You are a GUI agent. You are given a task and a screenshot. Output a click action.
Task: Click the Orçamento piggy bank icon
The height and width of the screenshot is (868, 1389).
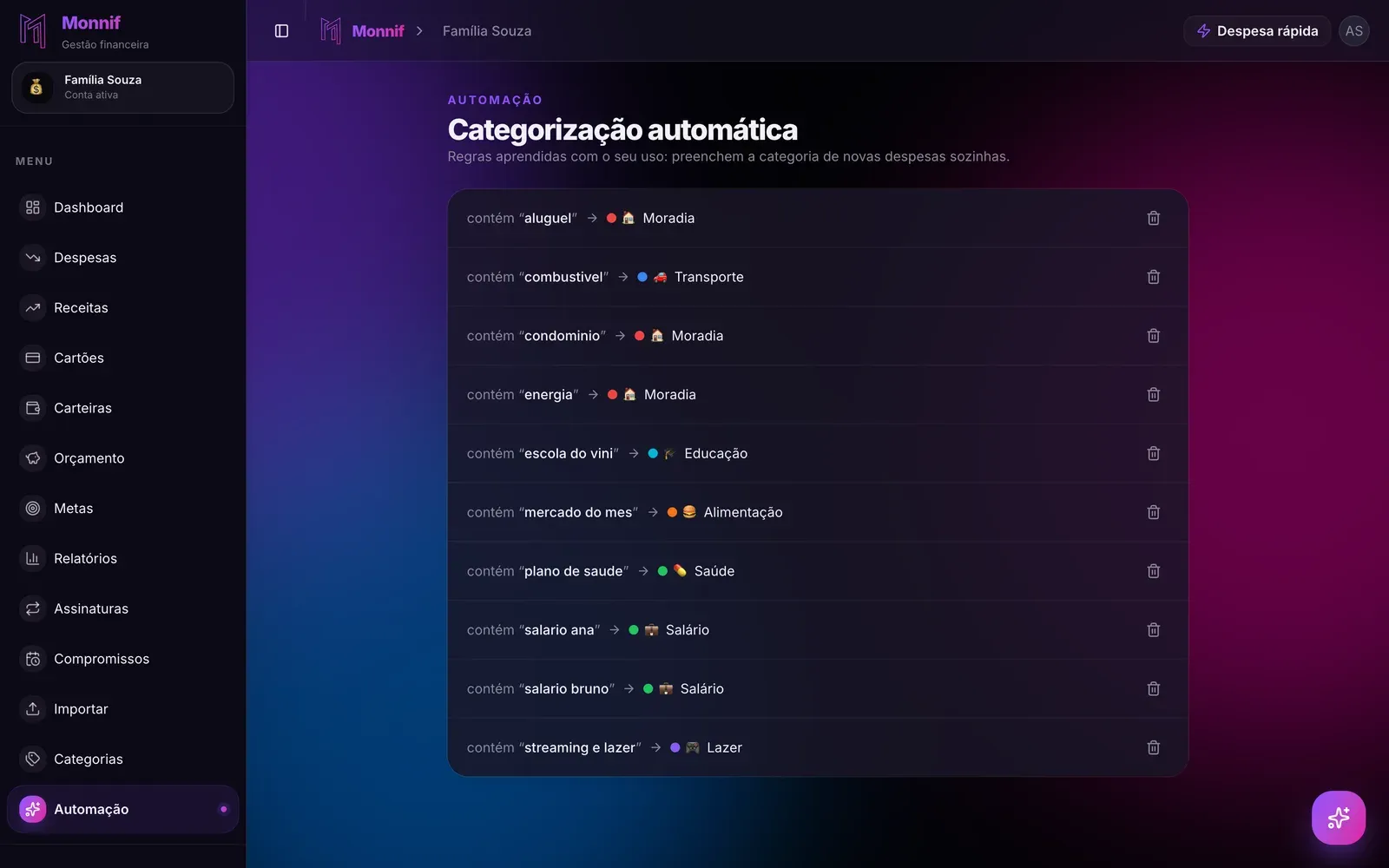[33, 458]
